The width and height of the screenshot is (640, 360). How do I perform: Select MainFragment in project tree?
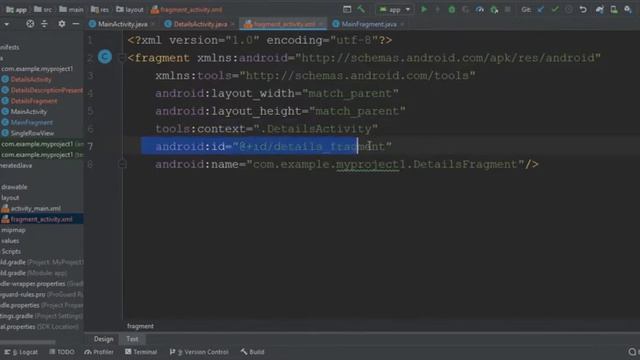click(27, 122)
